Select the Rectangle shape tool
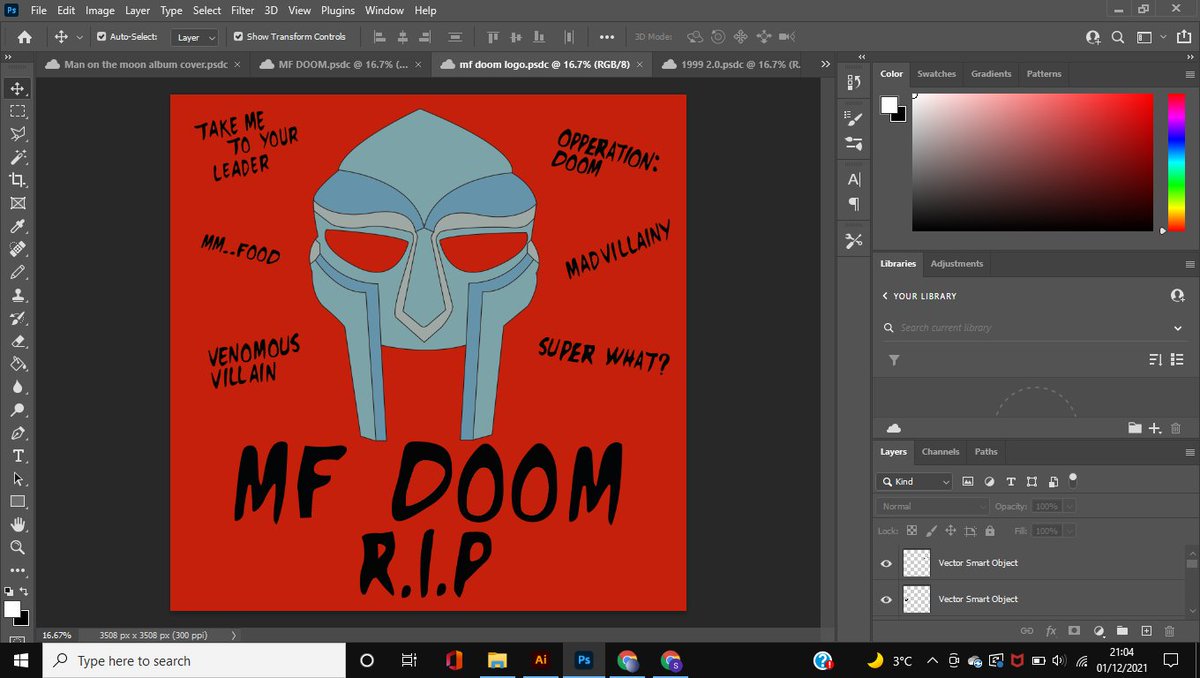The width and height of the screenshot is (1200, 678). pos(18,501)
